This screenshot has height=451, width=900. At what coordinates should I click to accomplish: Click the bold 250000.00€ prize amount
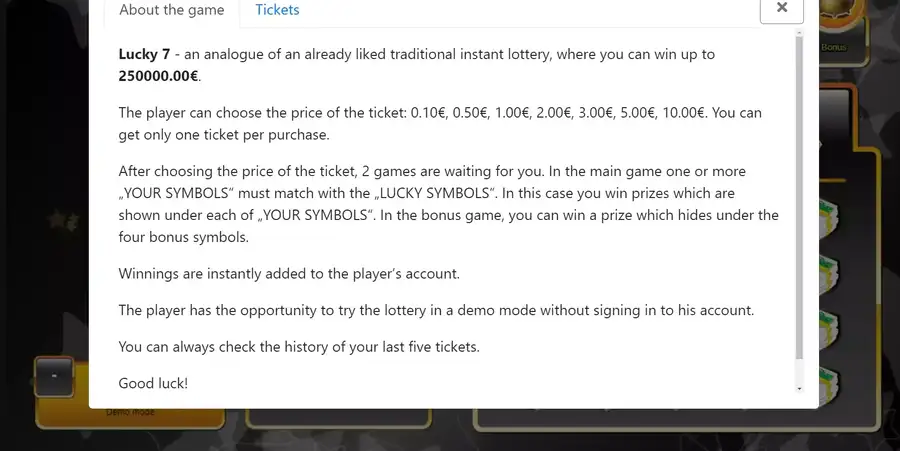(x=158, y=76)
